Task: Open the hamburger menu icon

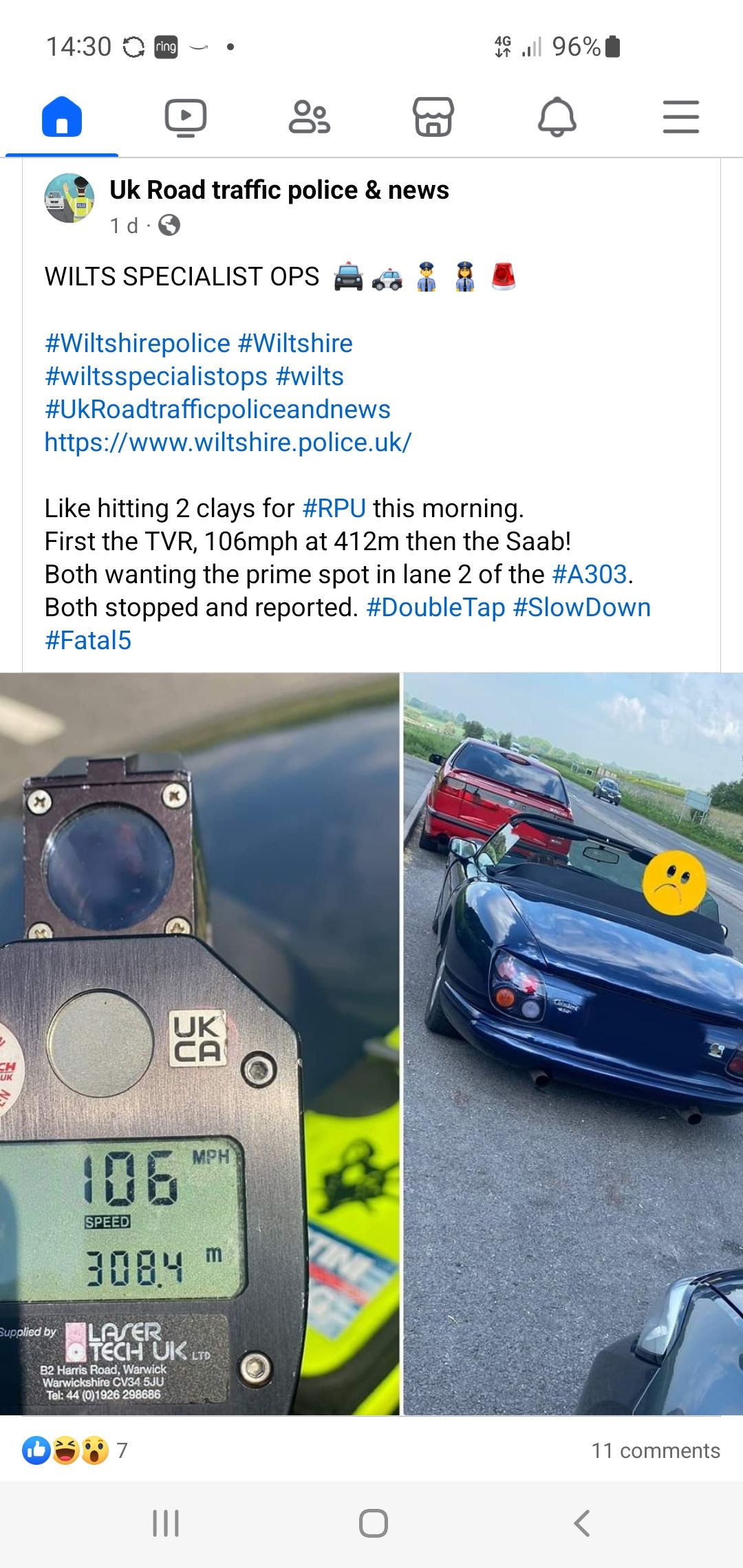Action: point(681,117)
